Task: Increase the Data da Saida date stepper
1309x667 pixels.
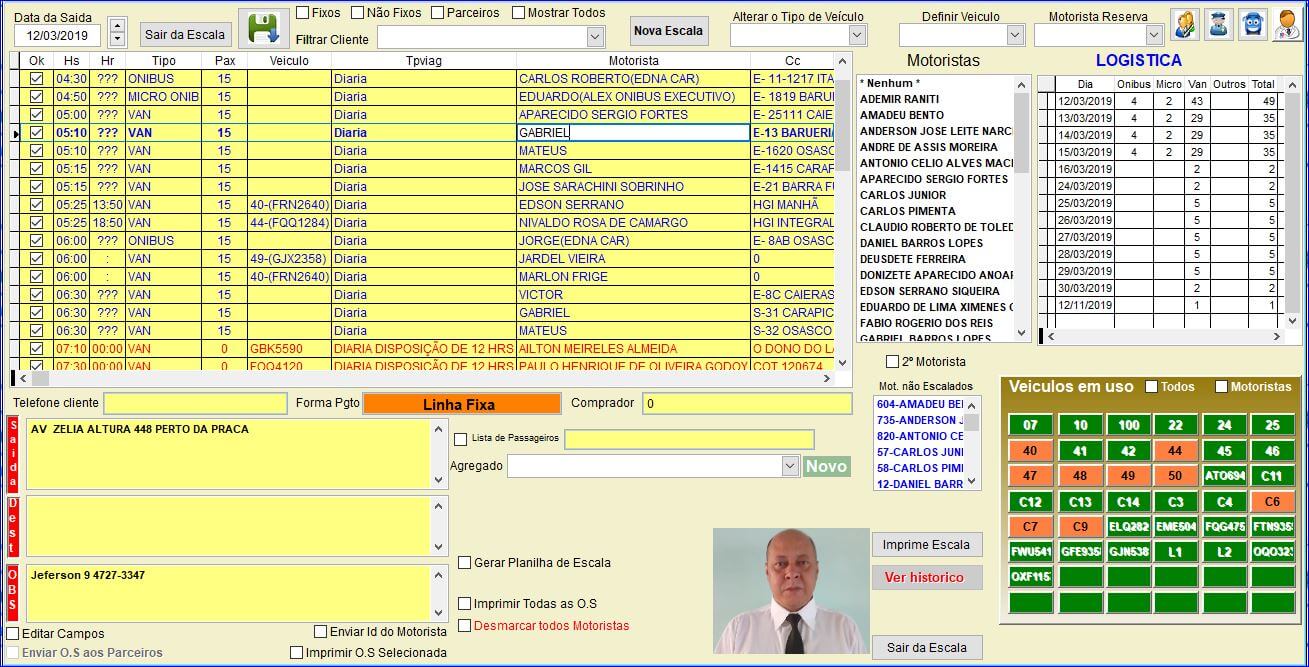Action: [117, 26]
